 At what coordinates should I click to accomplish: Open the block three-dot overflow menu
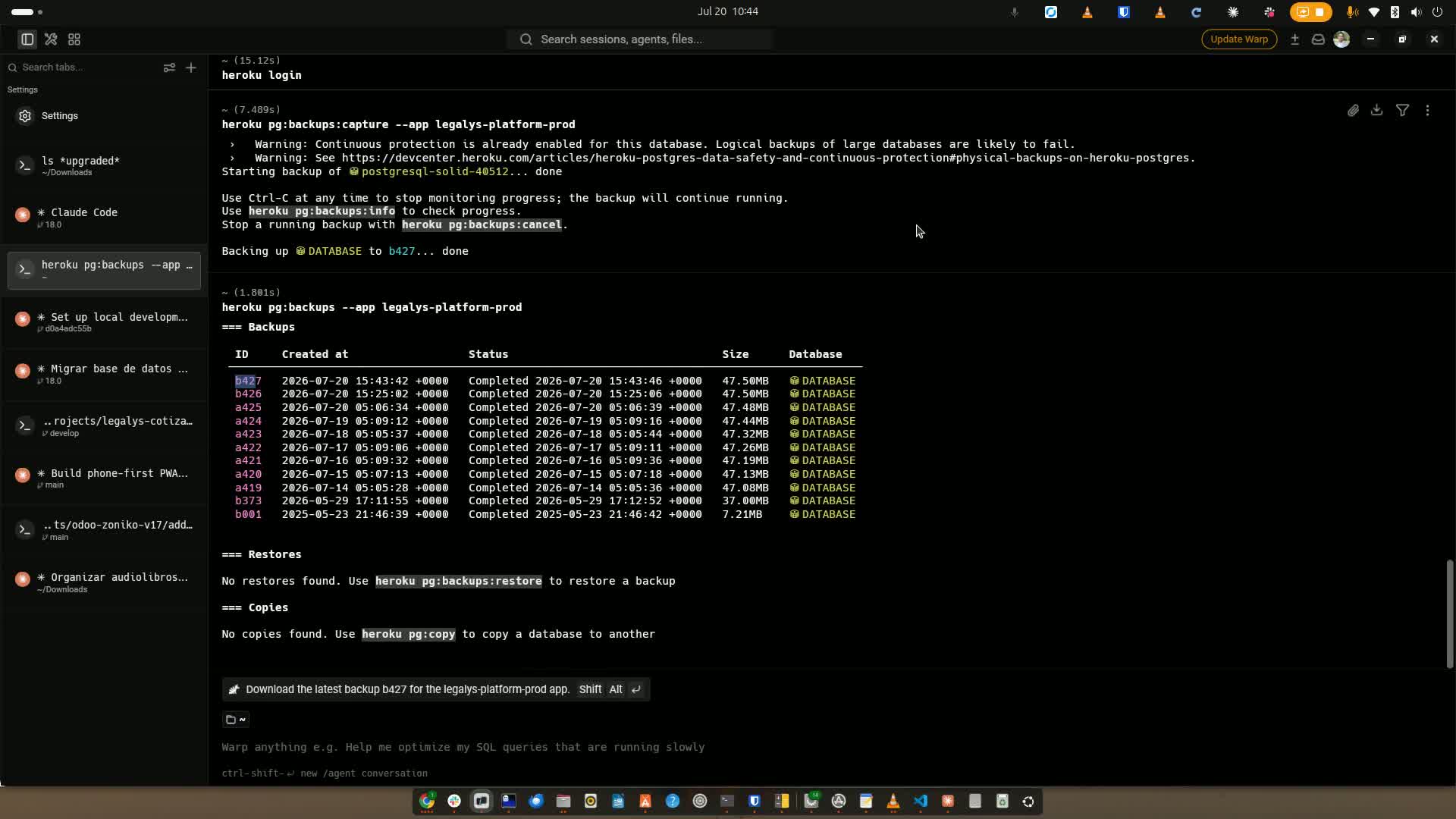[1428, 111]
